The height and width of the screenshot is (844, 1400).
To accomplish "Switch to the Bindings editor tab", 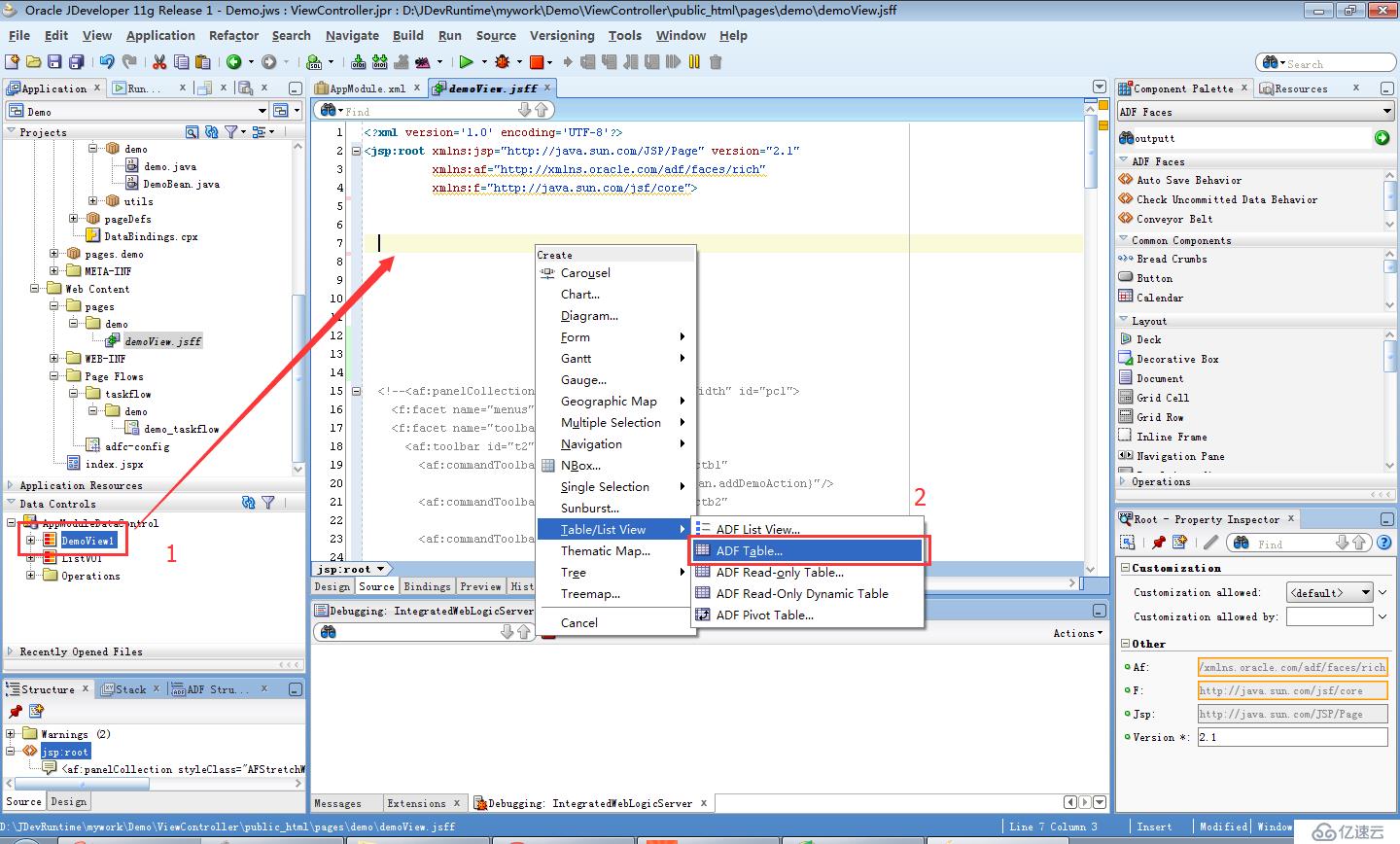I will tap(427, 586).
